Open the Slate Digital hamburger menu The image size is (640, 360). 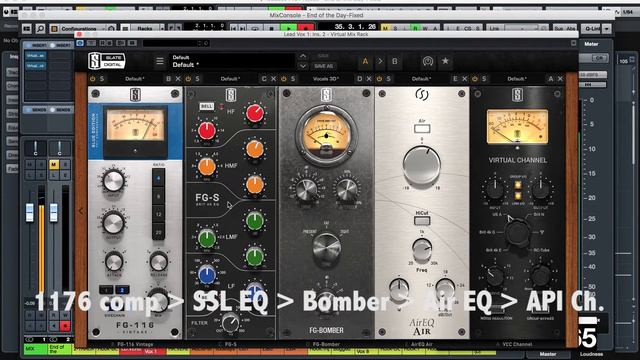pyautogui.click(x=160, y=61)
